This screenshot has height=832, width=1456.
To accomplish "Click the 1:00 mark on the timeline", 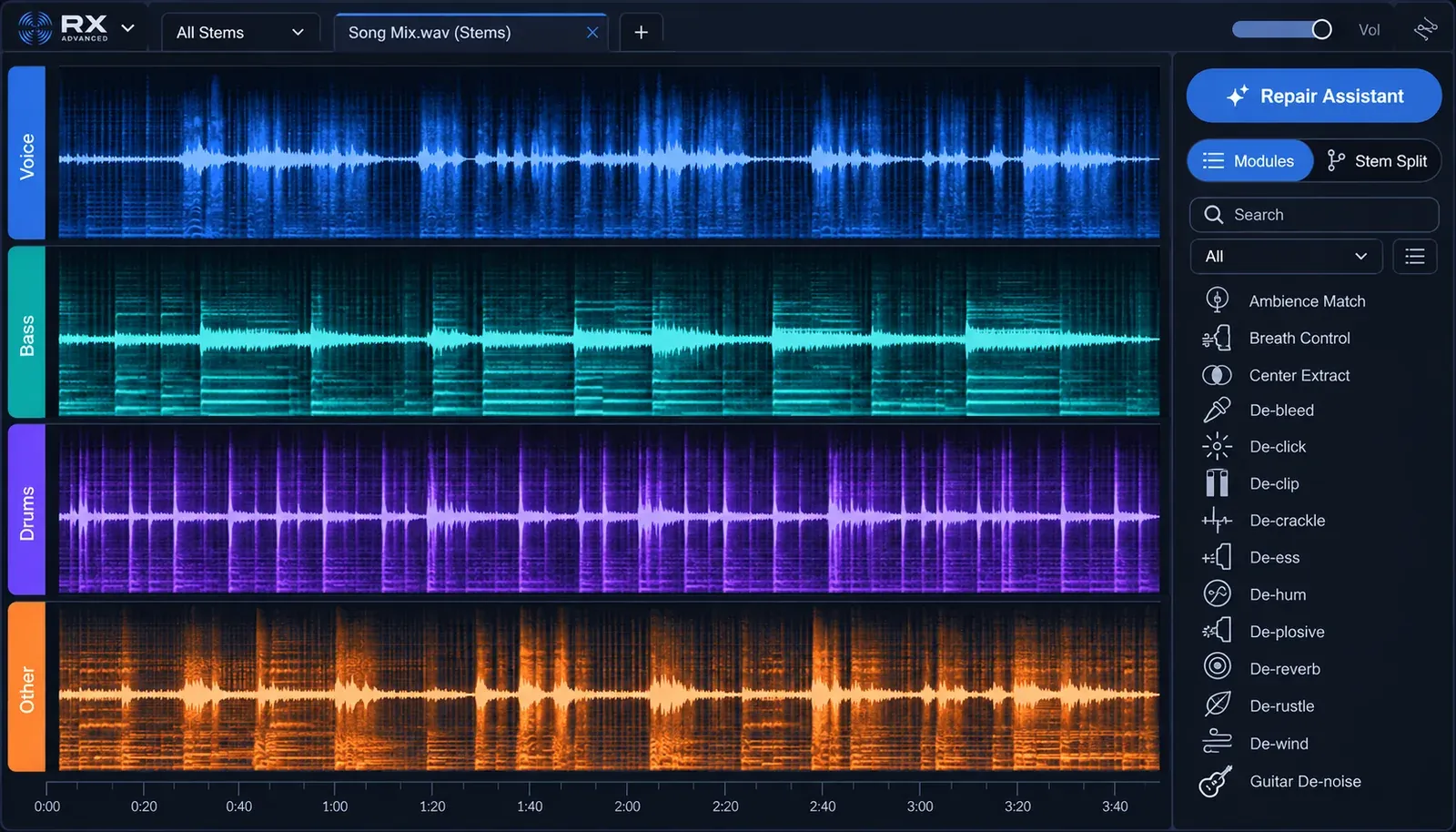I will (x=335, y=807).
